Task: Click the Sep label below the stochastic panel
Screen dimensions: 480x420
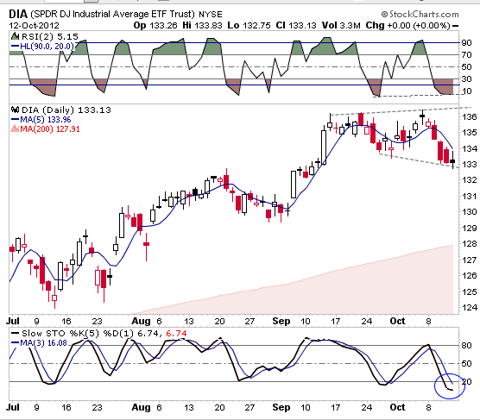Action: 281,407
